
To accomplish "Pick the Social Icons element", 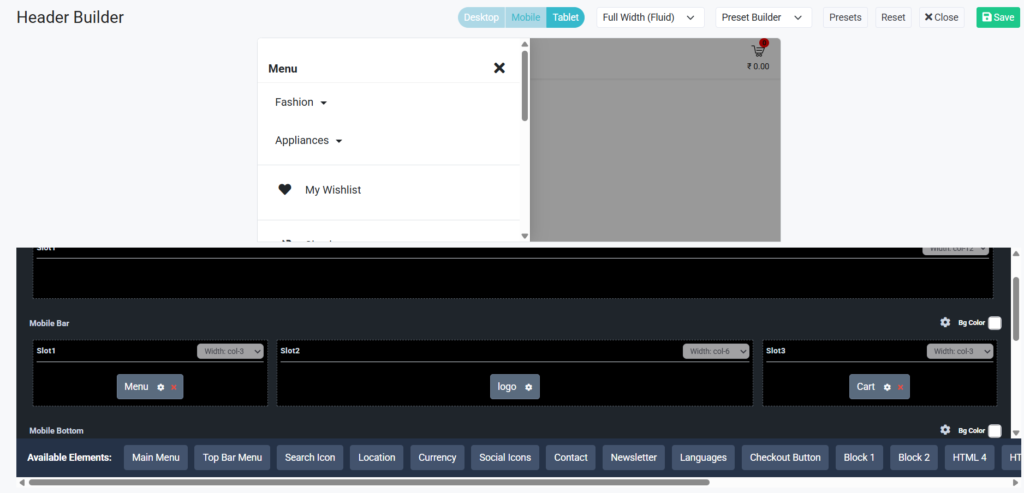I will 505,457.
